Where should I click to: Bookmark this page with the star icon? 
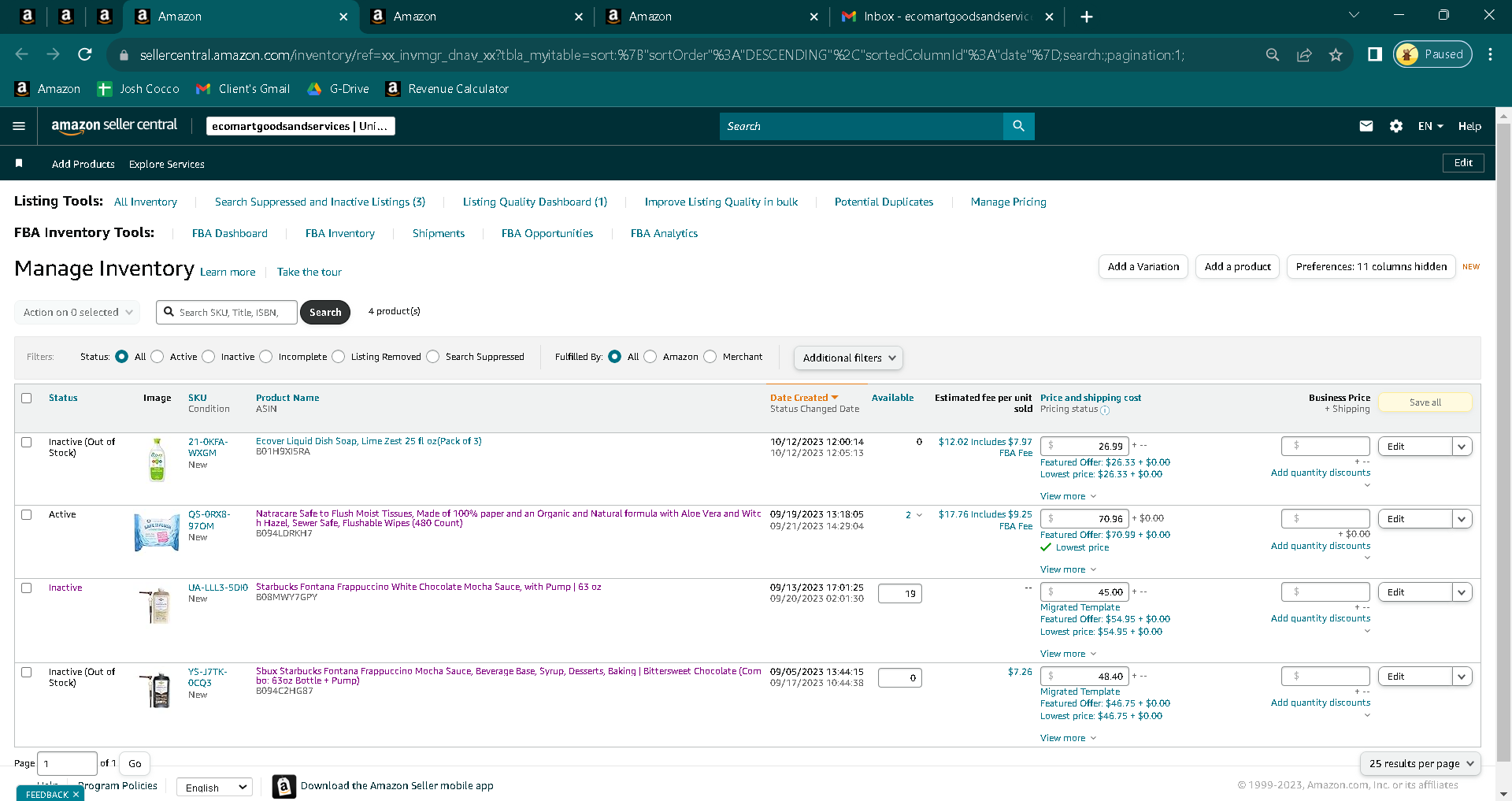point(1336,54)
